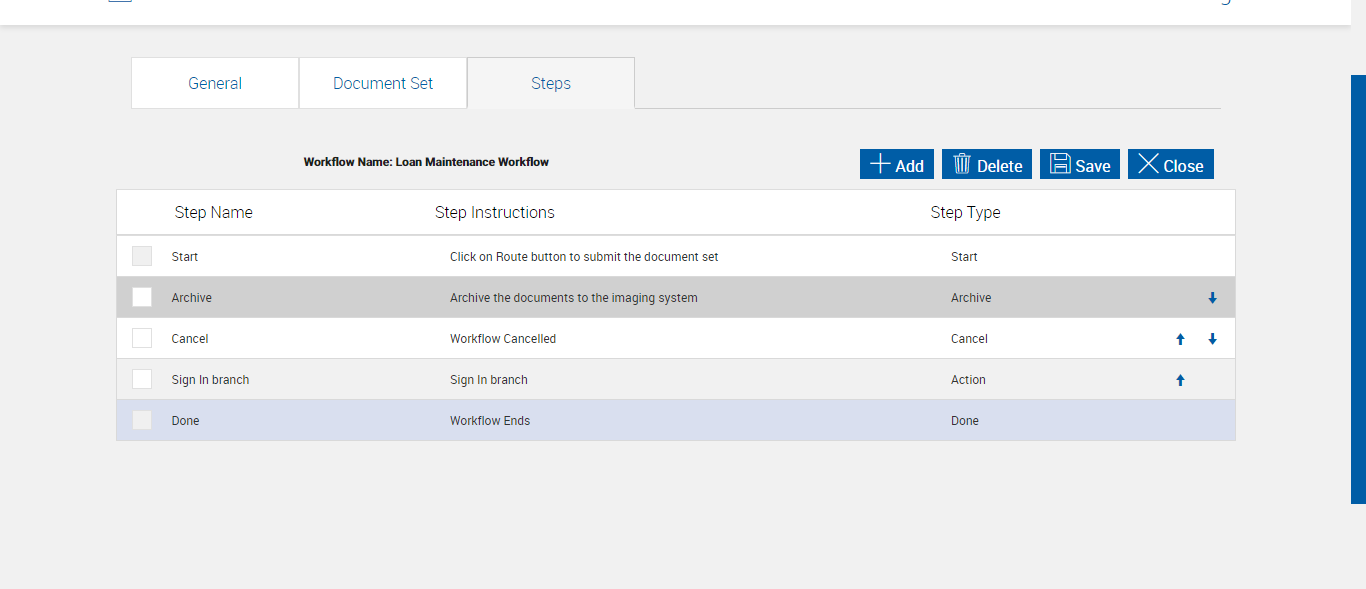Click the Step Name column header

(x=213, y=212)
